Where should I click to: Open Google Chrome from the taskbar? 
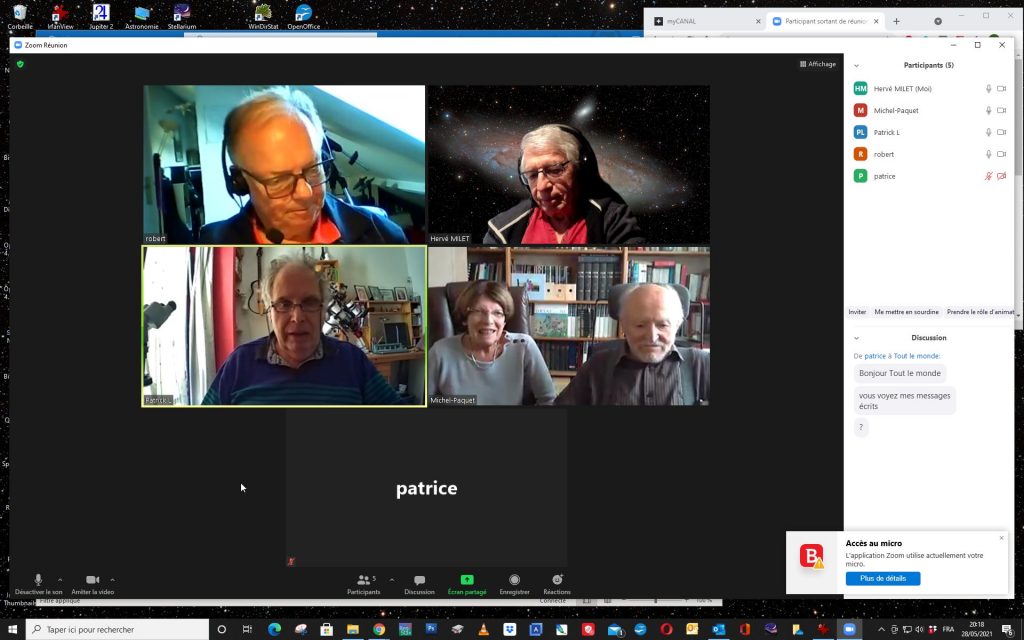379,630
